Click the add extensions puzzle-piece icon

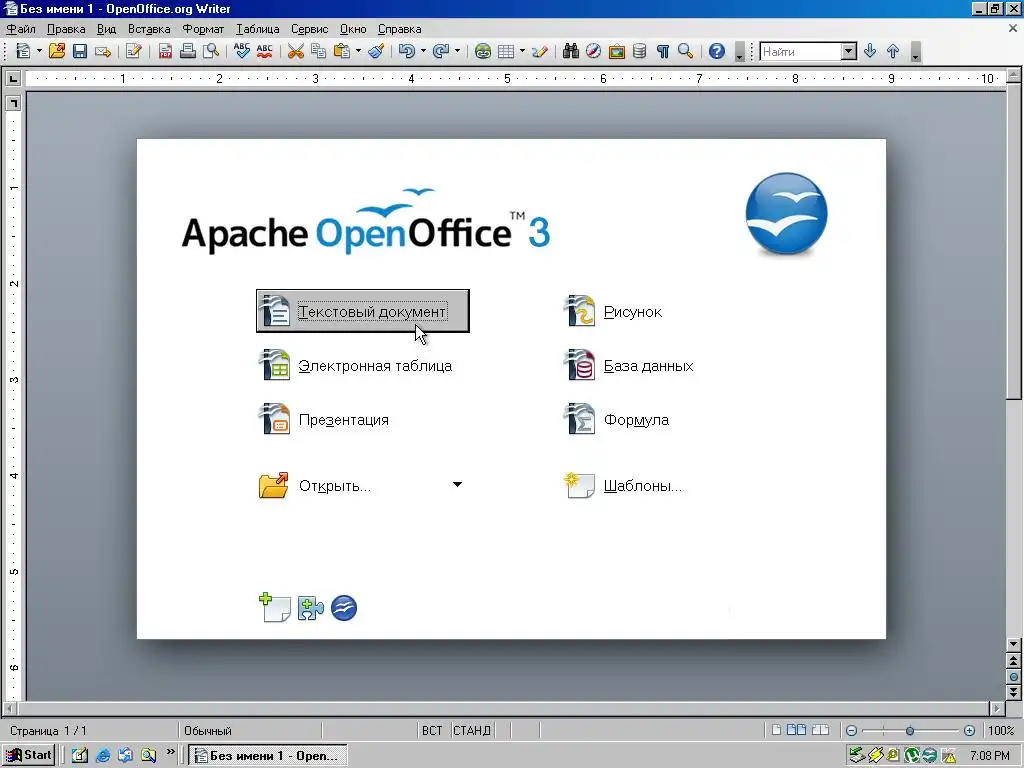[310, 608]
